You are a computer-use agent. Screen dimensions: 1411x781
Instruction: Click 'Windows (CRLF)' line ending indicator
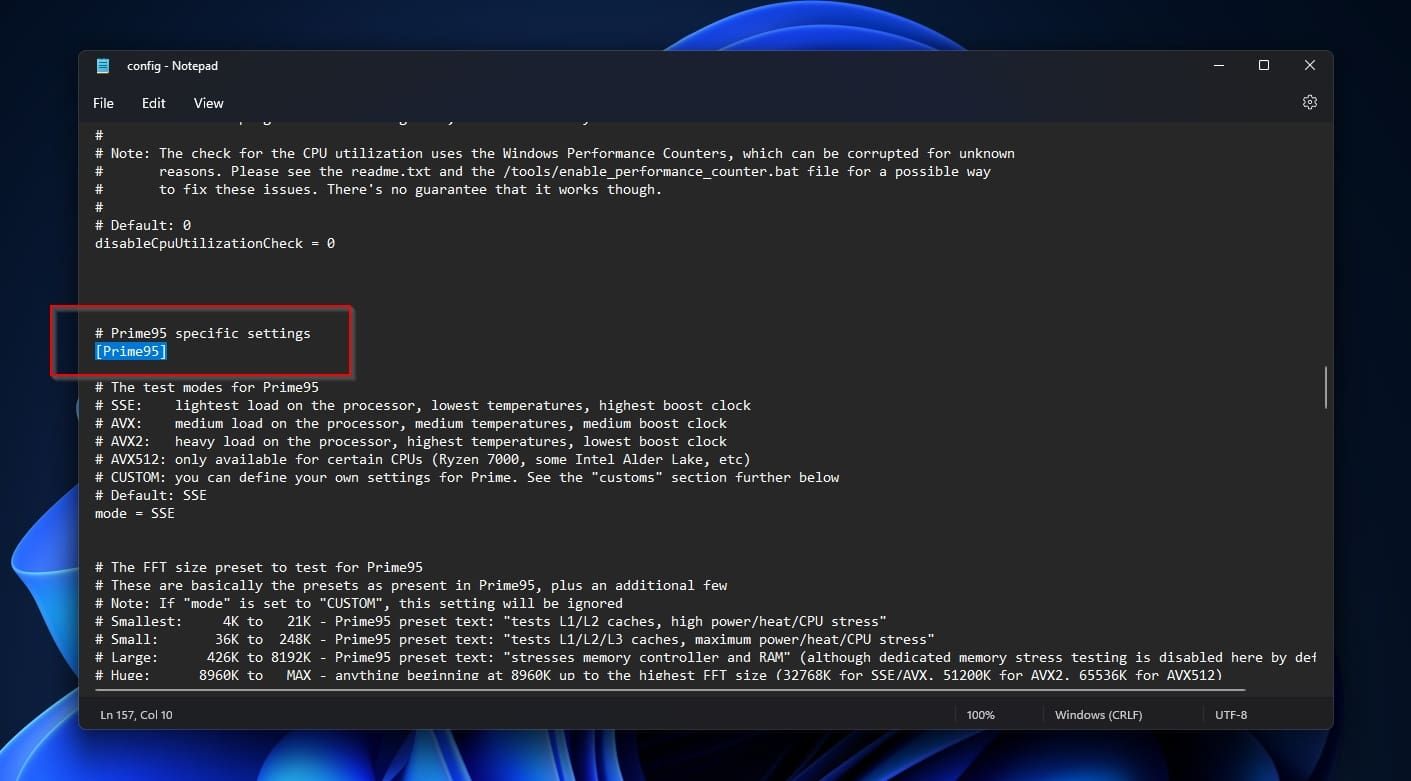(1098, 715)
